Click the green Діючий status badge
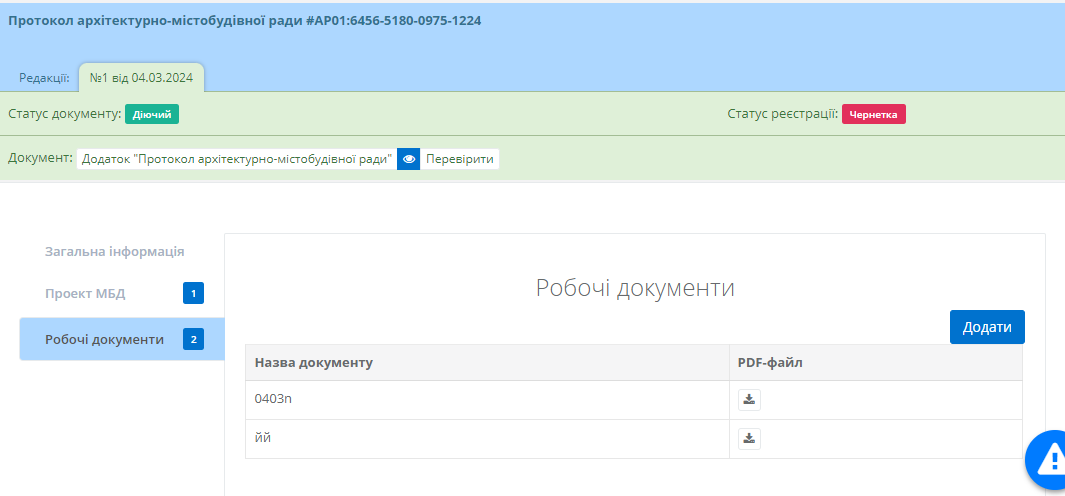 coord(152,114)
